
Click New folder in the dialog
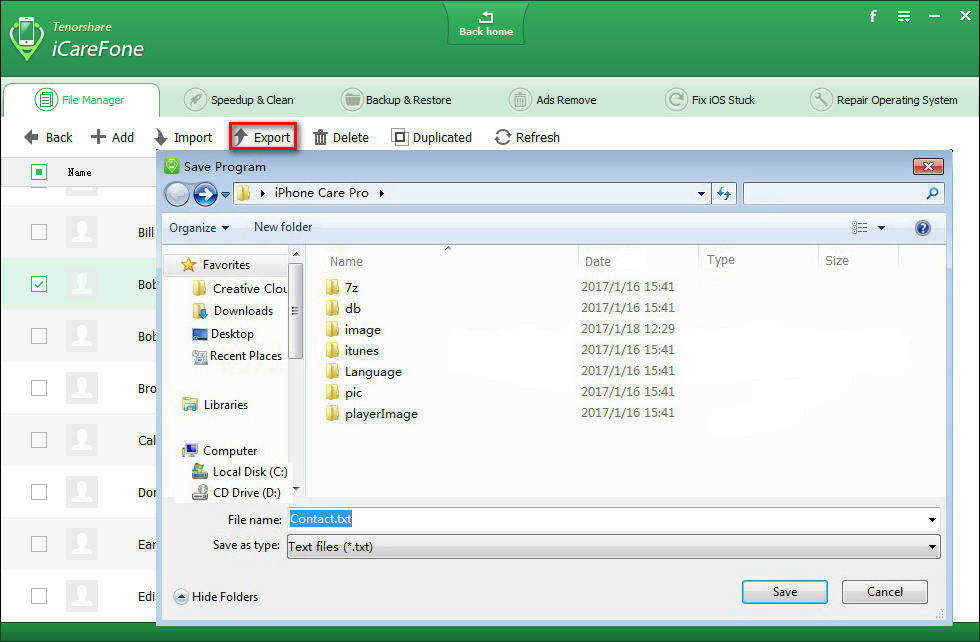click(282, 227)
